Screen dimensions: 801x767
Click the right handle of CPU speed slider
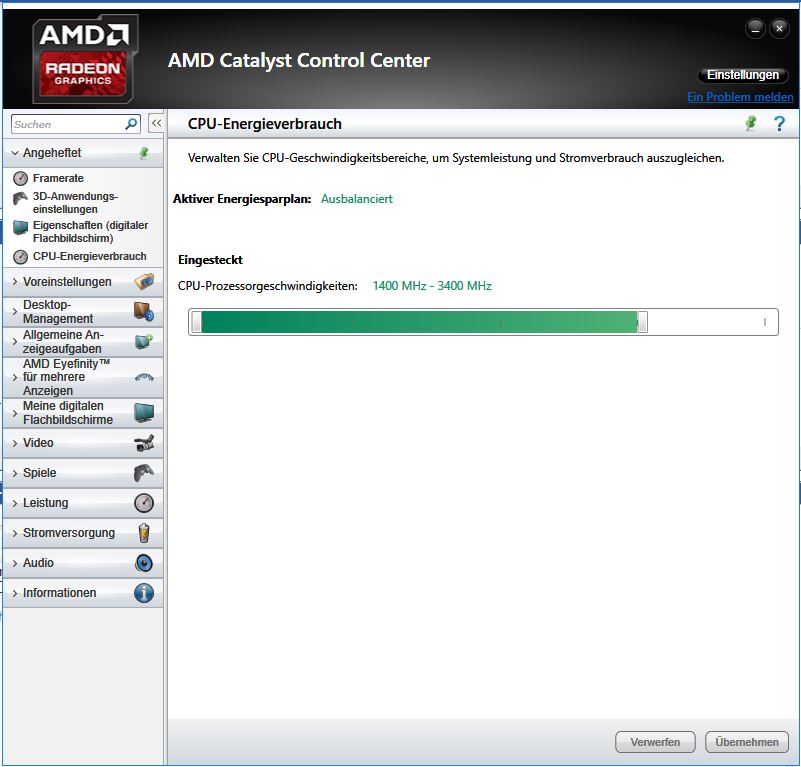click(x=643, y=322)
